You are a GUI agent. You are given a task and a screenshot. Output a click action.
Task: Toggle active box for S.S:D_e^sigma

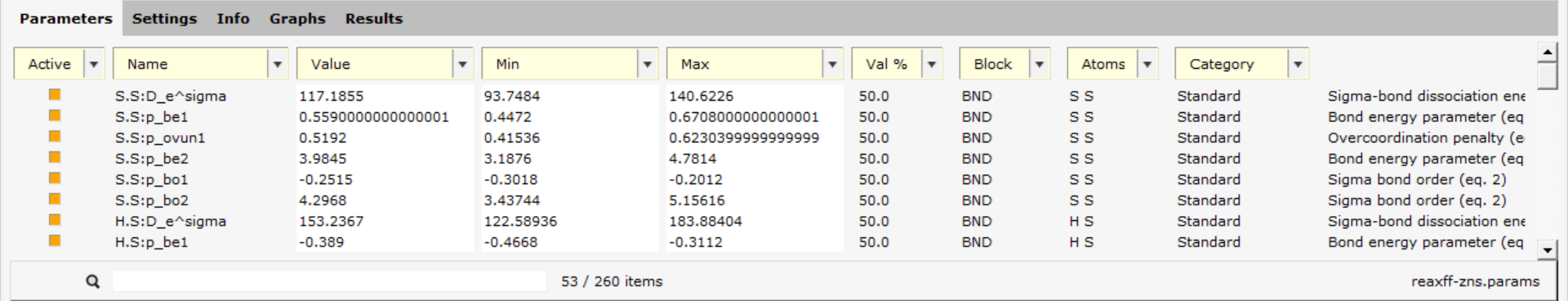click(x=55, y=95)
